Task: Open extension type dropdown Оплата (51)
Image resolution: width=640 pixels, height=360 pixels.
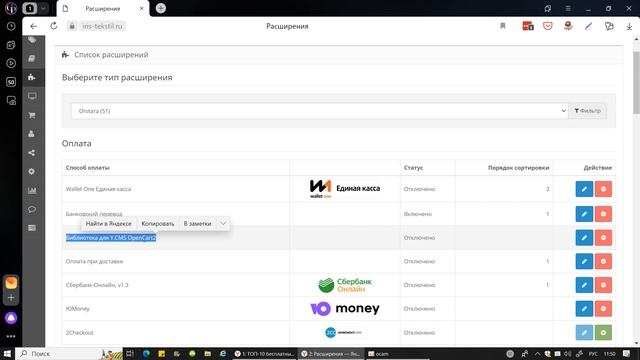Action: [320, 111]
